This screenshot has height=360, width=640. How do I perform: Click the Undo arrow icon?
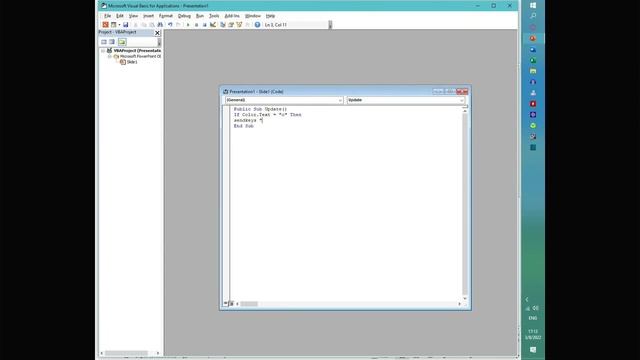pyautogui.click(x=170, y=25)
